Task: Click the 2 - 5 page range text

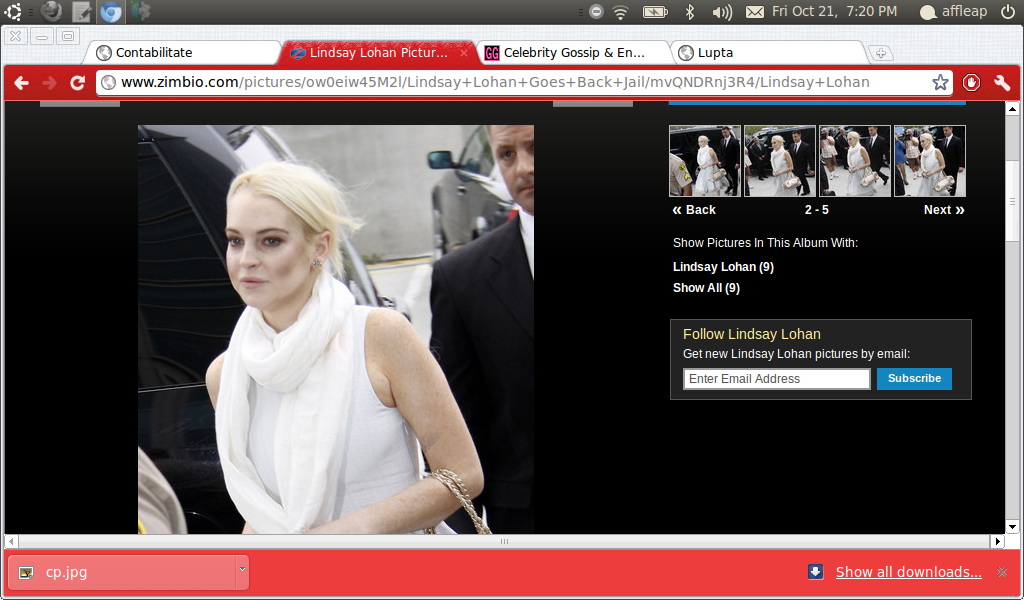Action: click(x=816, y=210)
